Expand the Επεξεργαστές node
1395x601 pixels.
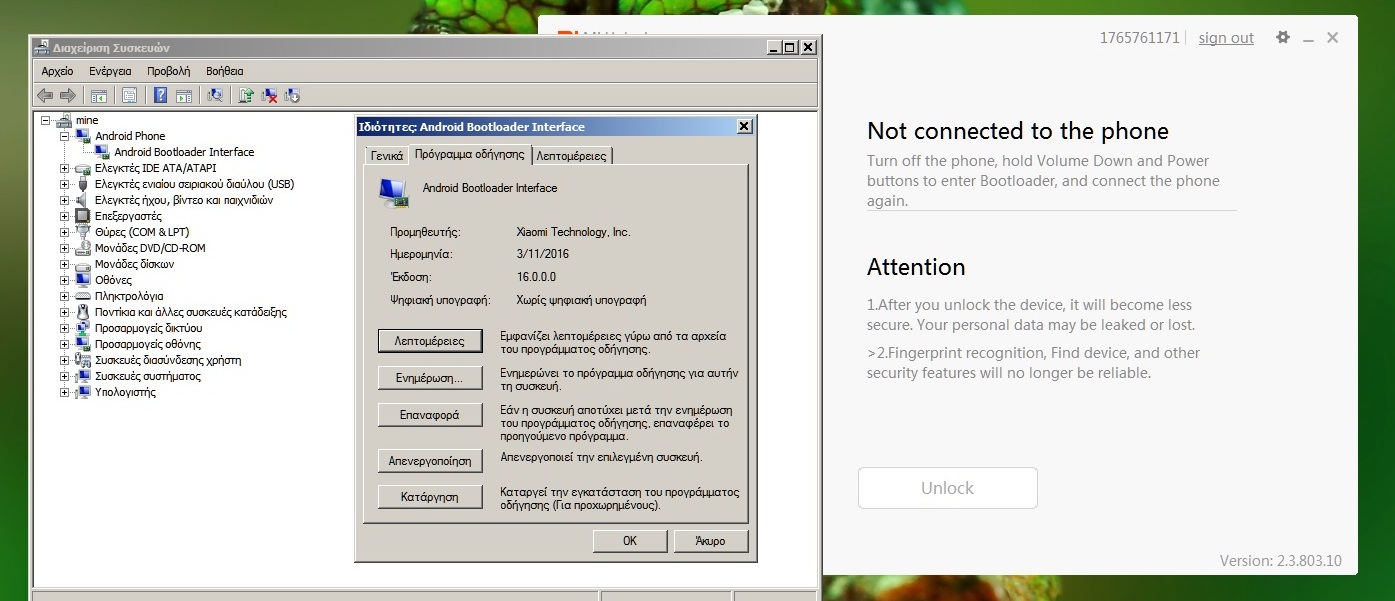[65, 216]
